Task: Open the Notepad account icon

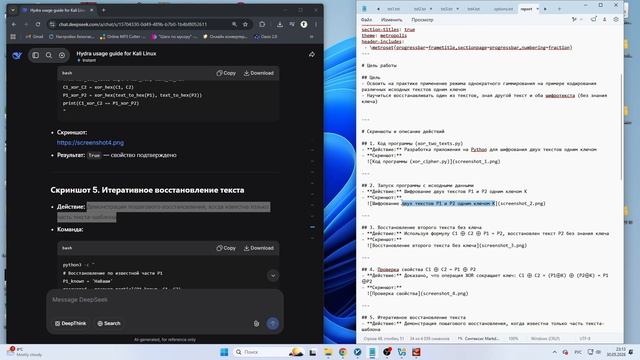Action: pyautogui.click(x=604, y=20)
